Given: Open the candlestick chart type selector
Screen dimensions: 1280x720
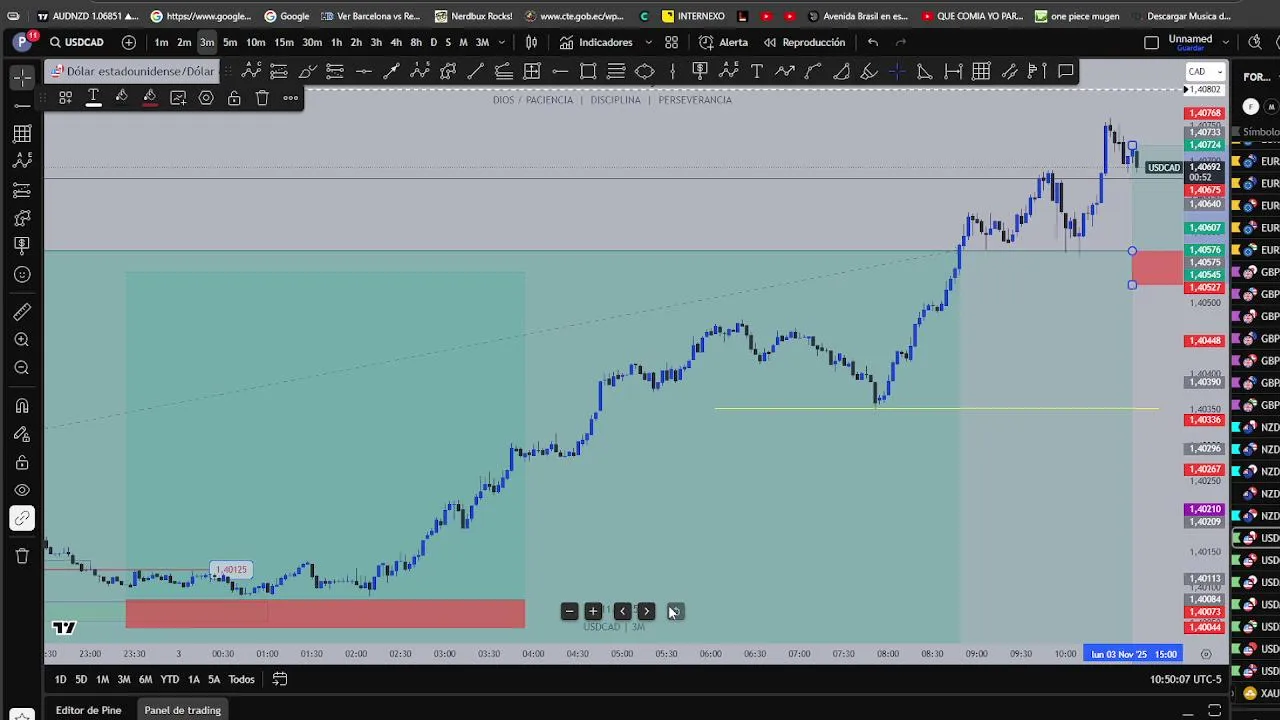Looking at the screenshot, I should click(x=531, y=42).
